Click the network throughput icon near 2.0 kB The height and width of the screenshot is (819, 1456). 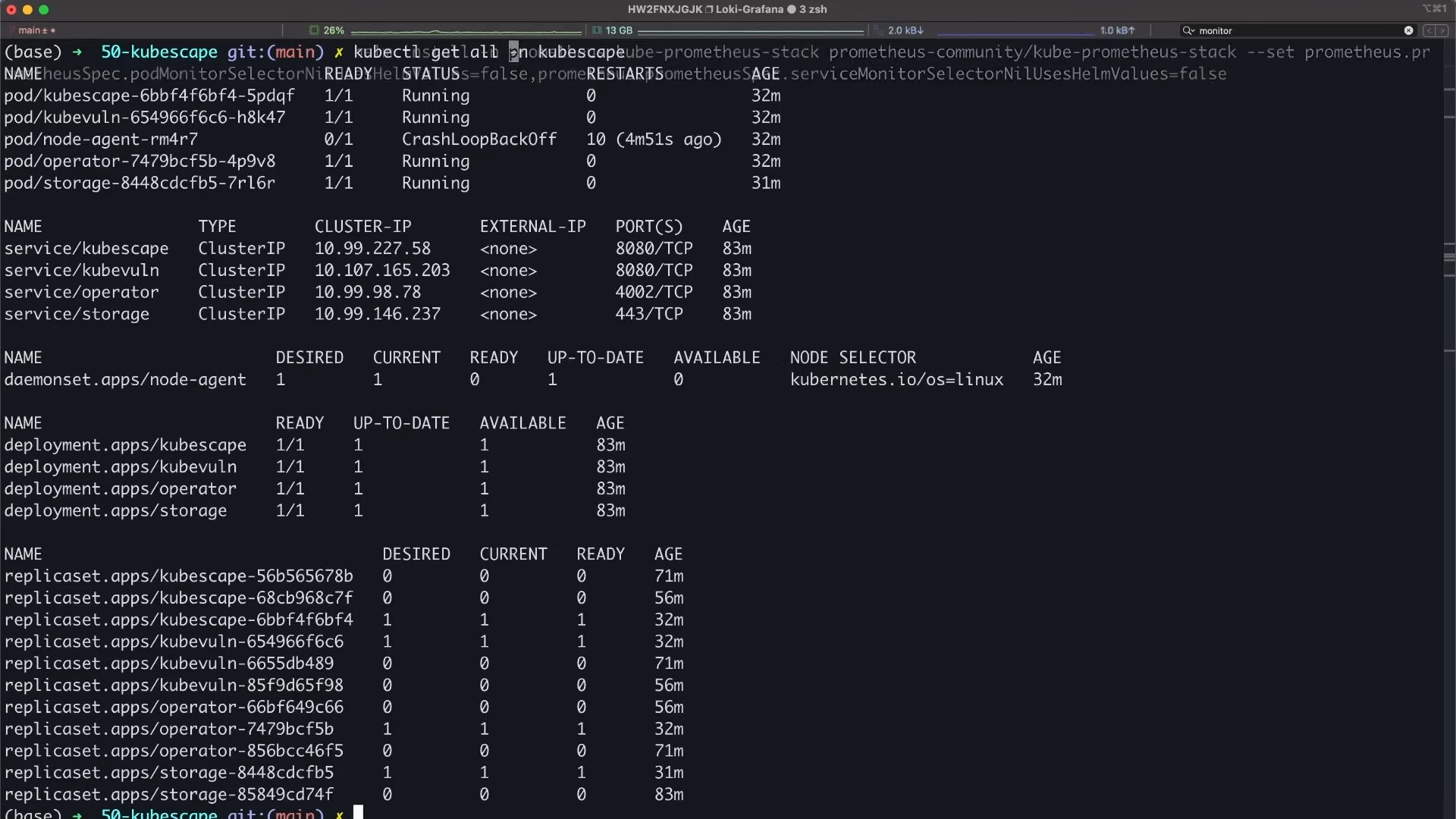(x=879, y=30)
